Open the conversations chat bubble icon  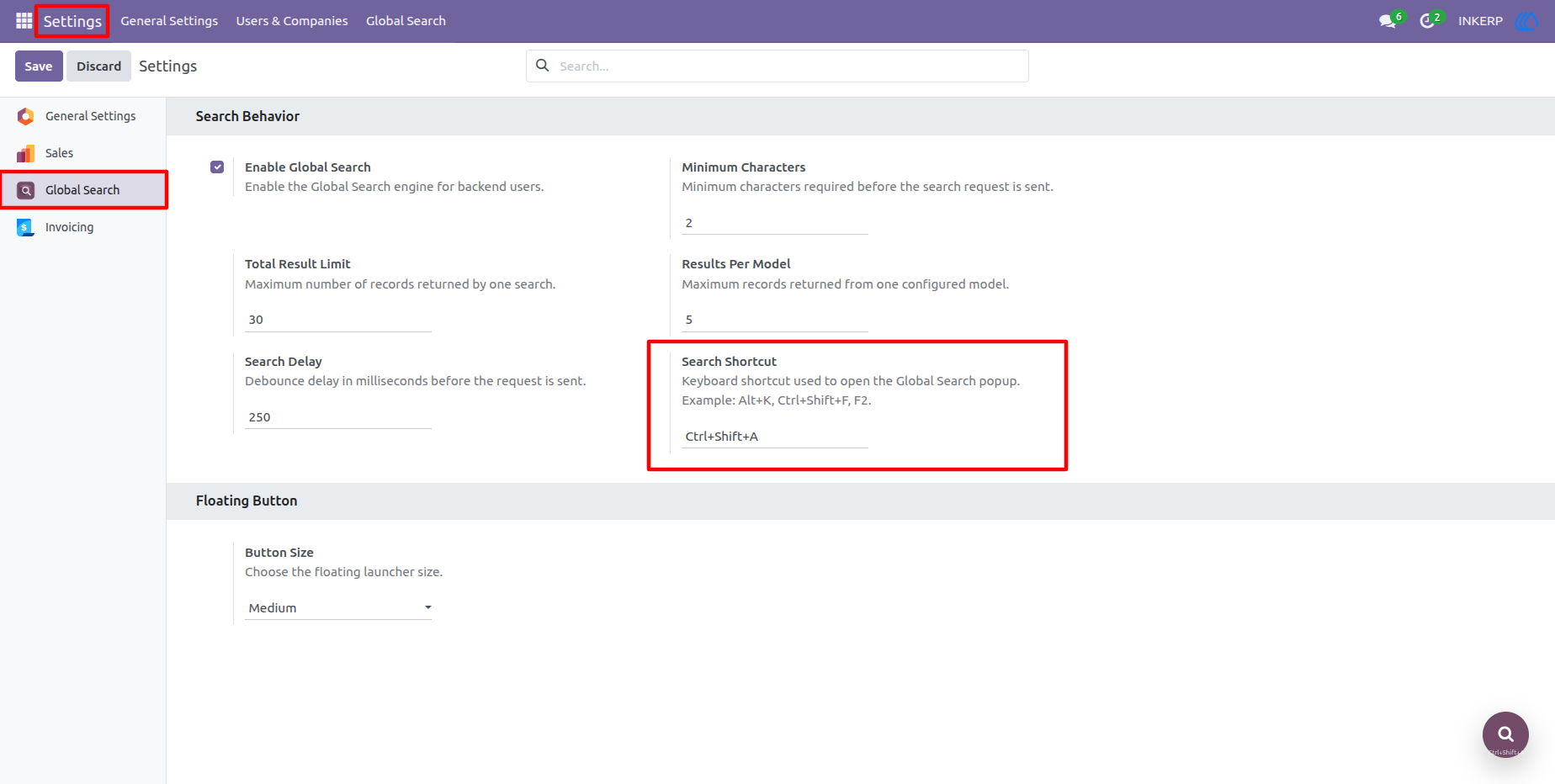[x=1388, y=21]
